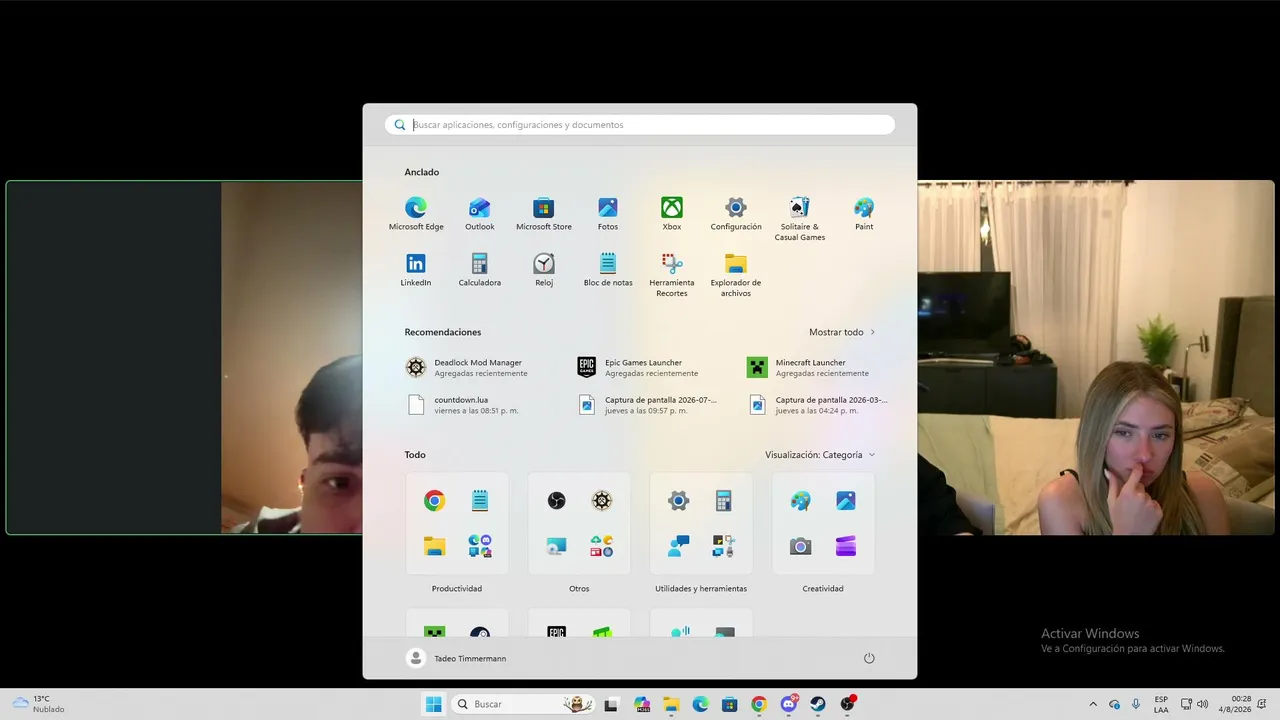Screen dimensions: 1280x720
Task: Click the taskbar Buscar search box
Action: tap(521, 704)
